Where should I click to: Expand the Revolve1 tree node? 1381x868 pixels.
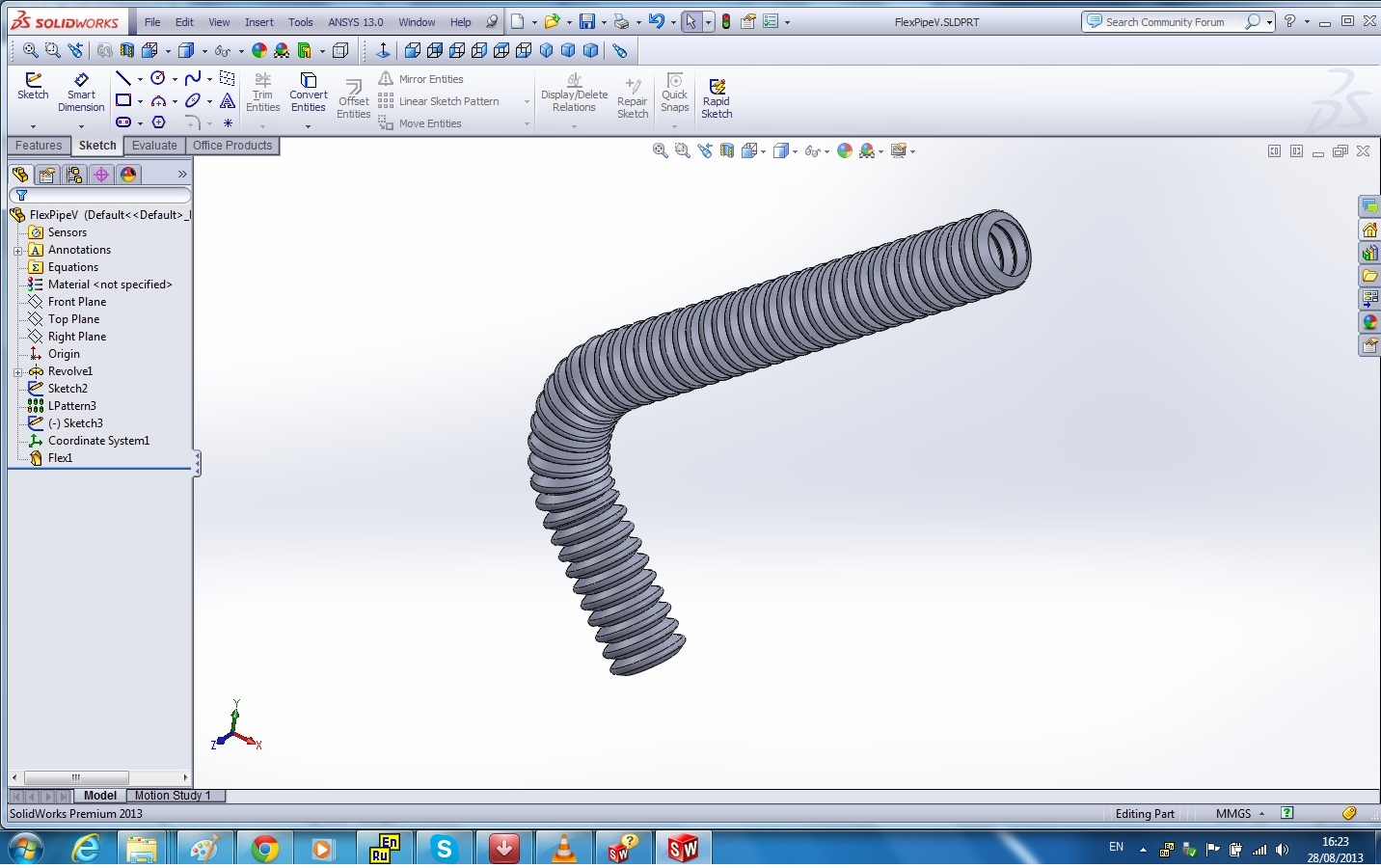(x=18, y=371)
